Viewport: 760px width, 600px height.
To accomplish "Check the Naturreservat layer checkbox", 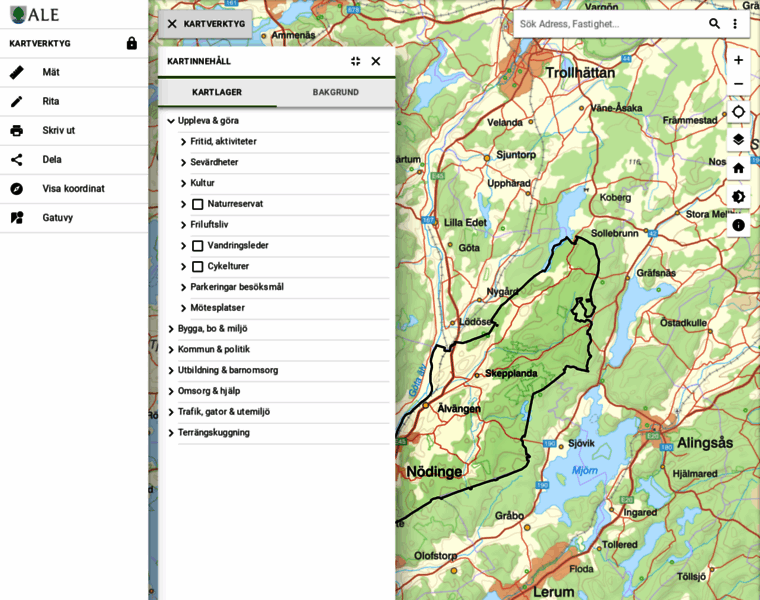I will [x=198, y=204].
